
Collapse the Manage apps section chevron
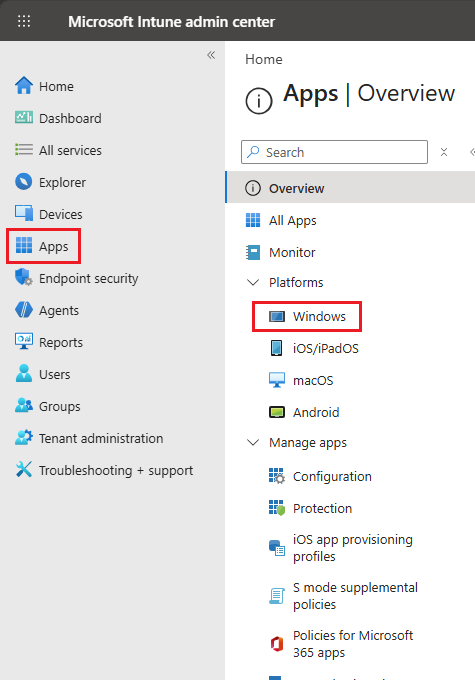click(x=253, y=442)
